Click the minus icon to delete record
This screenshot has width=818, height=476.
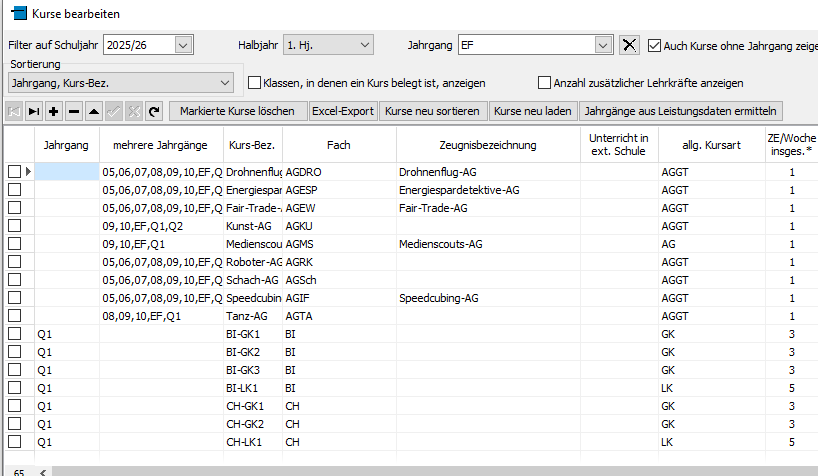pyautogui.click(x=72, y=111)
